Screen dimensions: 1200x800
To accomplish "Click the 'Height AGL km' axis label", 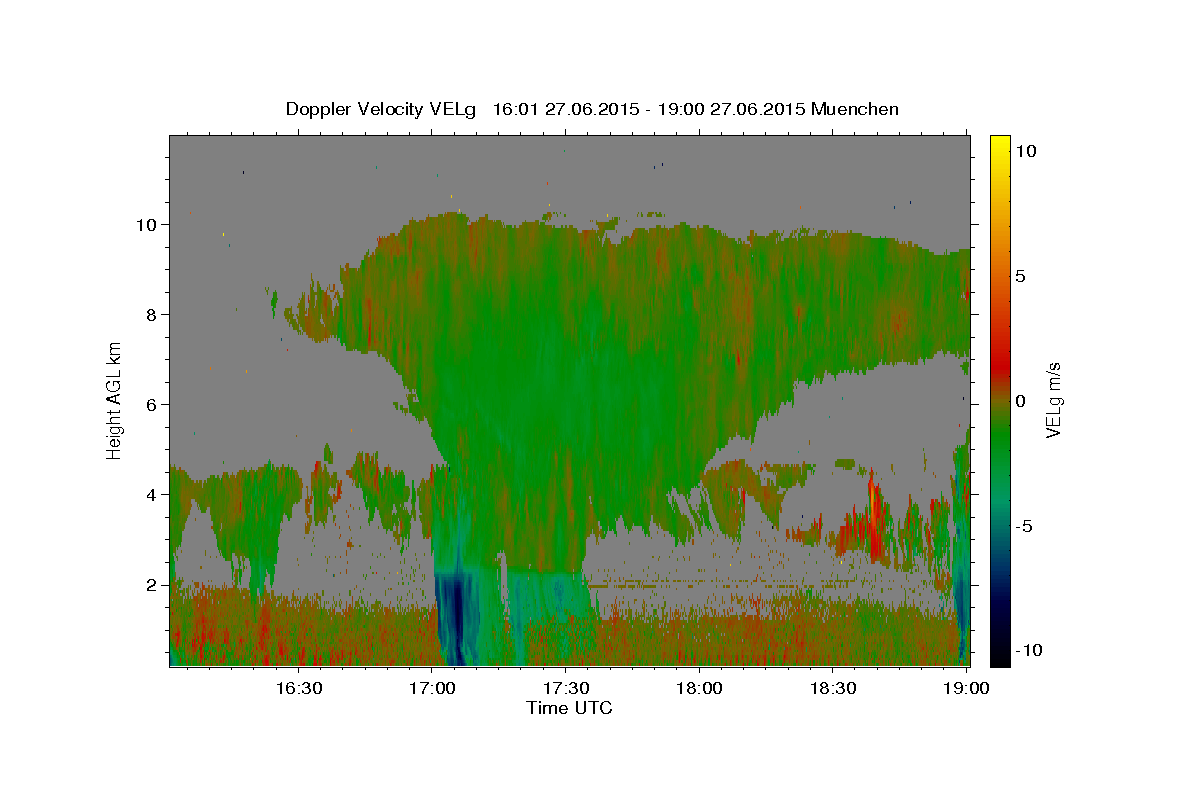I will pyautogui.click(x=114, y=399).
